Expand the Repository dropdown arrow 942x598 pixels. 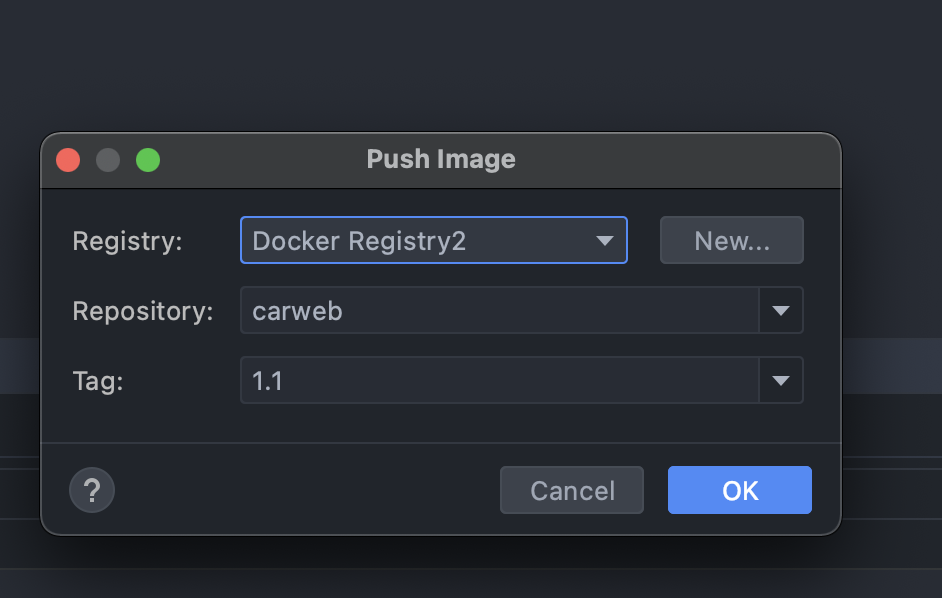click(781, 311)
